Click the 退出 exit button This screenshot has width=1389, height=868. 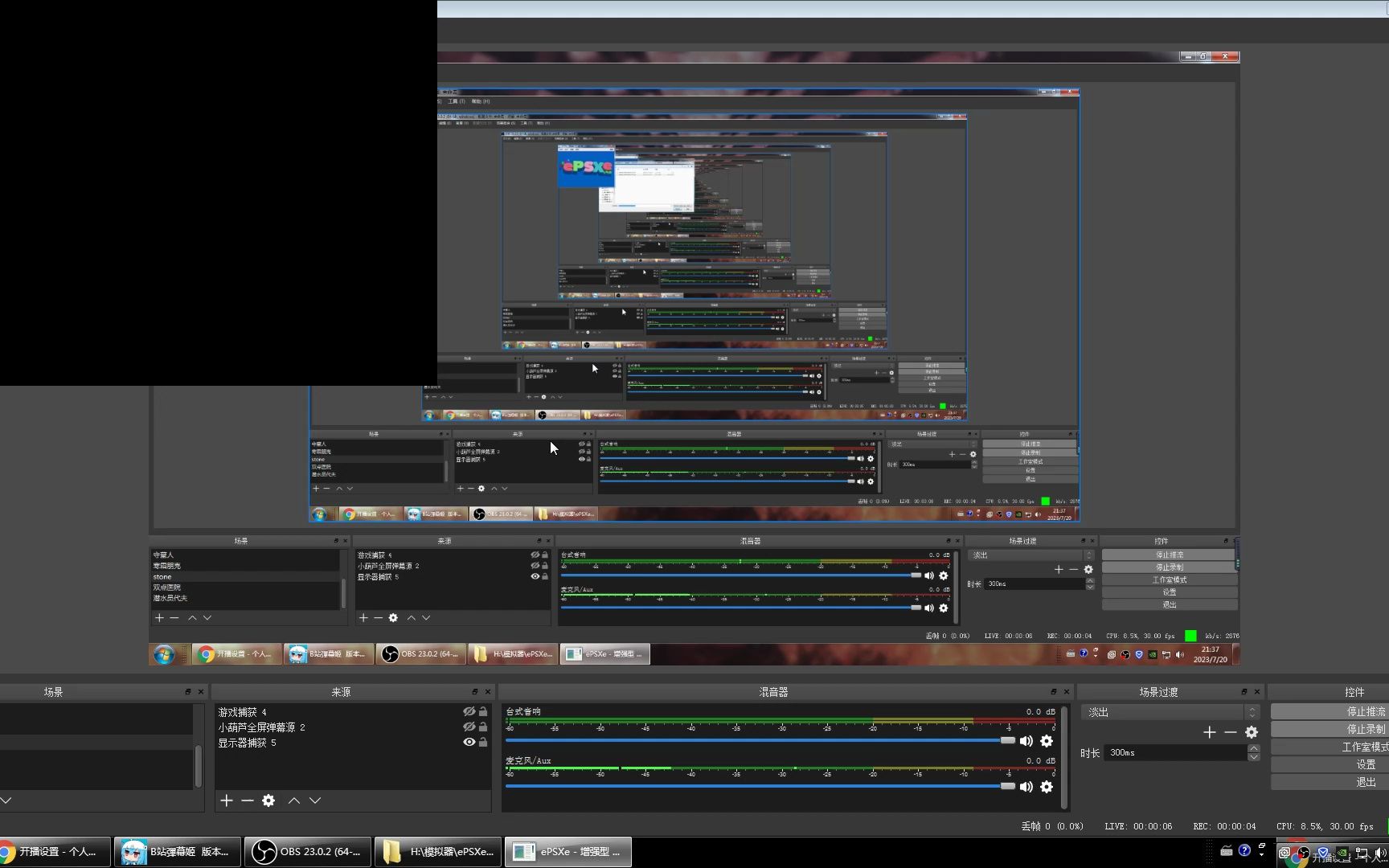point(1330,783)
